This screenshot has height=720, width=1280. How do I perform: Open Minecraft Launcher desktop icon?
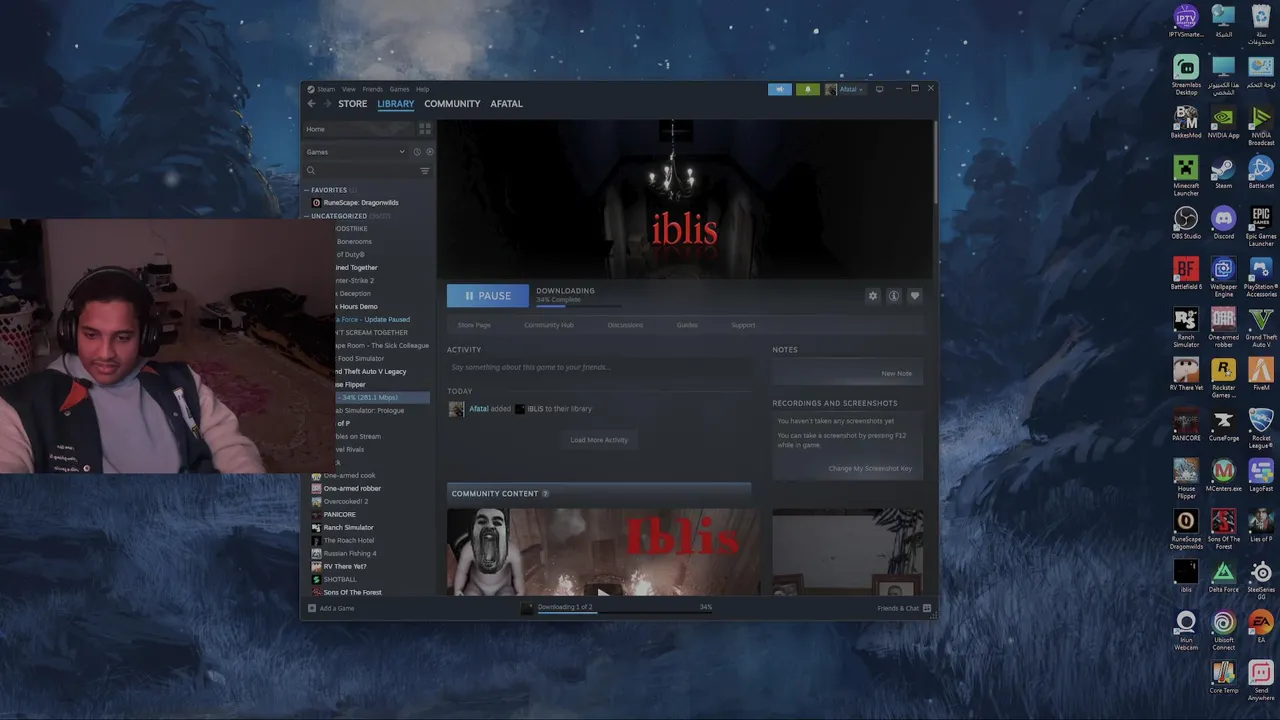tap(1186, 176)
